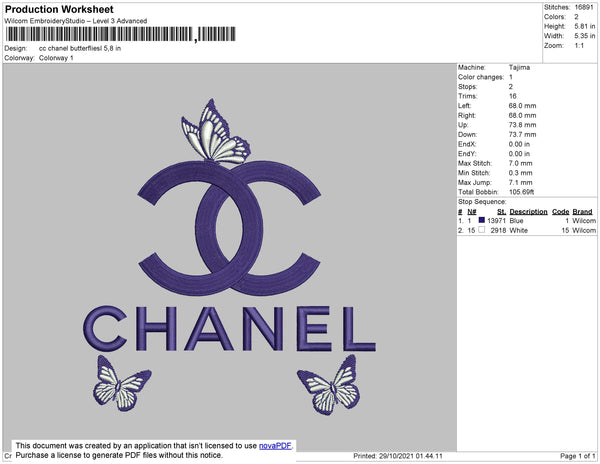This screenshot has height=464, width=600.
Task: Click the 'N#' column header
Action: tap(472, 212)
